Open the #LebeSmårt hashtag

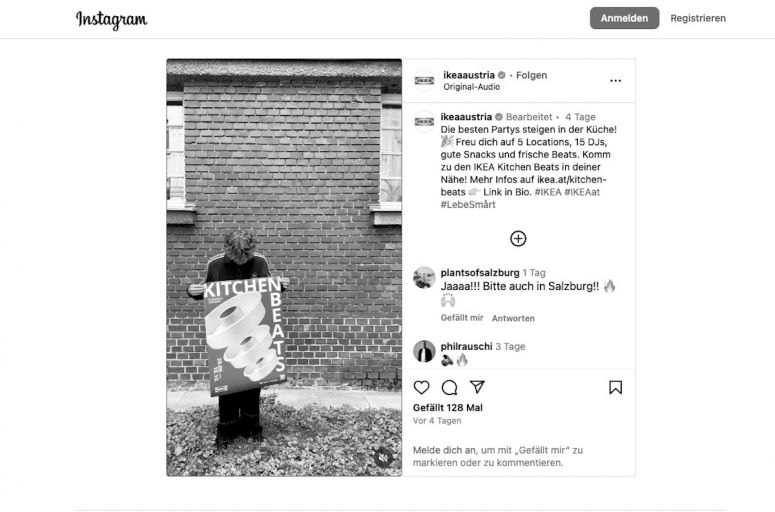coord(468,205)
